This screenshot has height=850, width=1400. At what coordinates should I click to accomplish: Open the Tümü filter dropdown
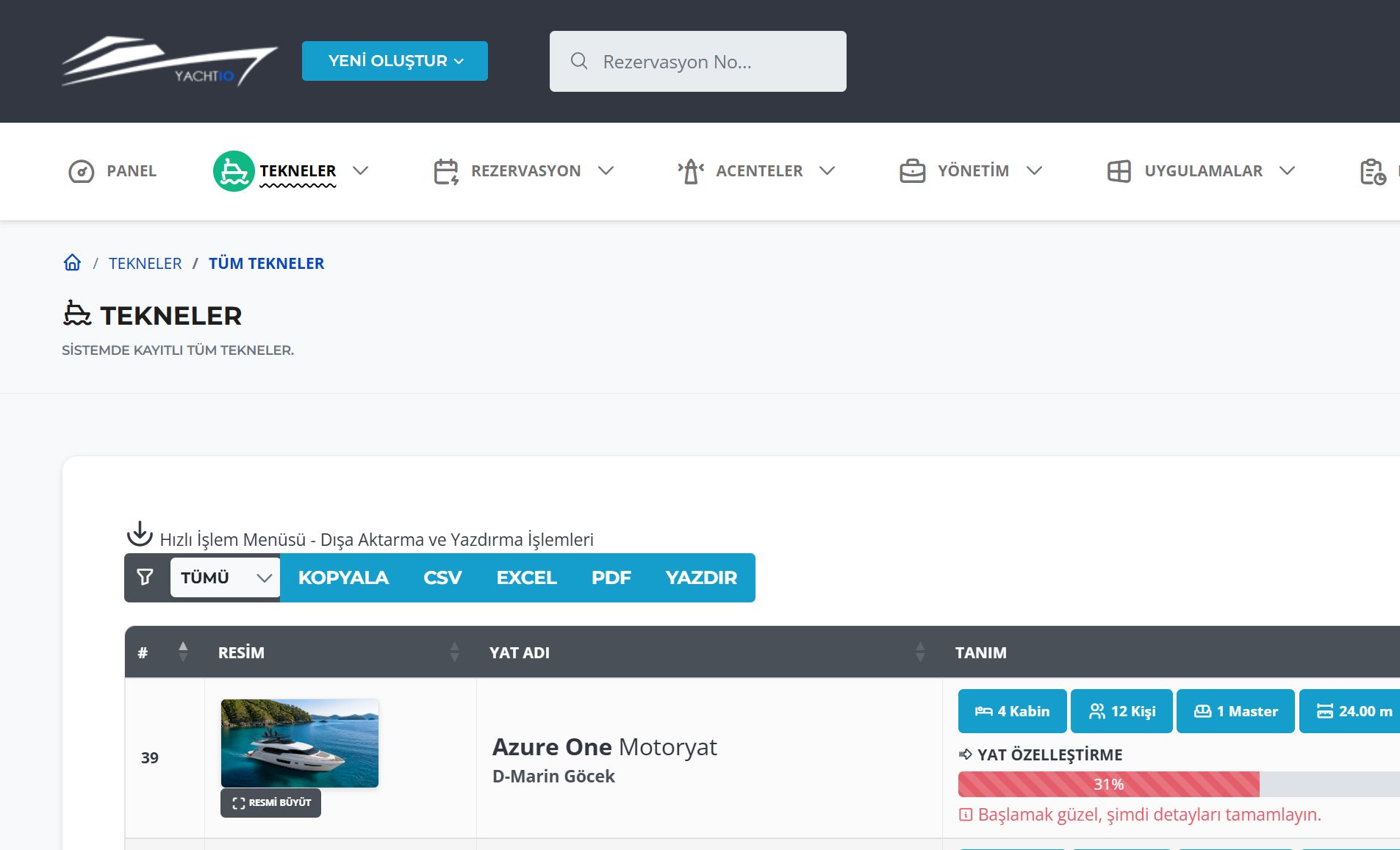point(225,577)
